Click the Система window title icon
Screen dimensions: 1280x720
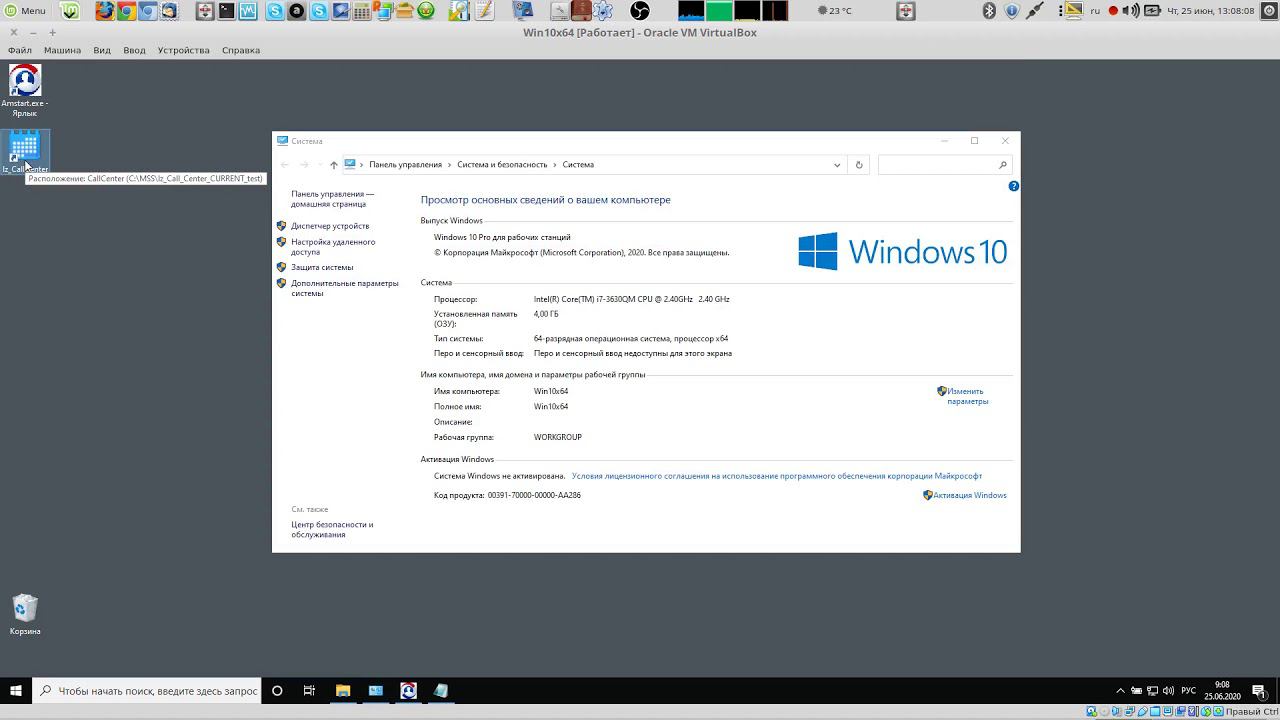[x=283, y=141]
